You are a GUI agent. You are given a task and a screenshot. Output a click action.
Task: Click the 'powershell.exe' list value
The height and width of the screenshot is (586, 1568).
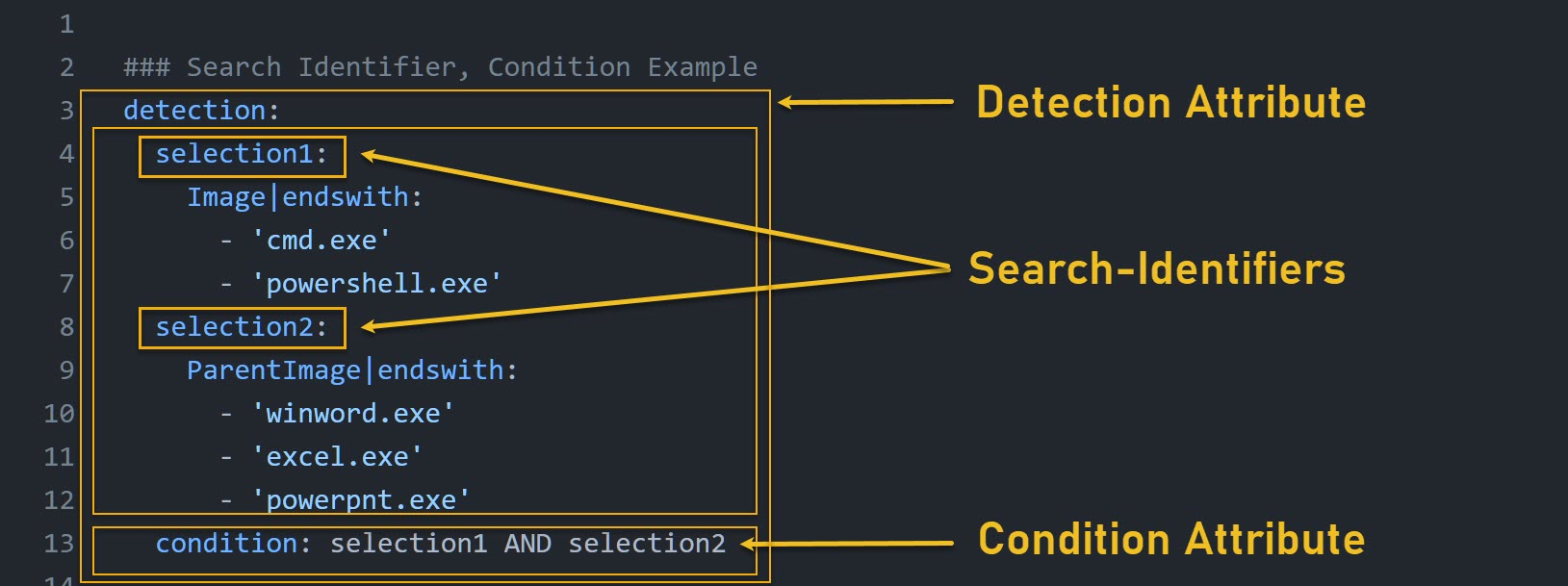point(376,284)
